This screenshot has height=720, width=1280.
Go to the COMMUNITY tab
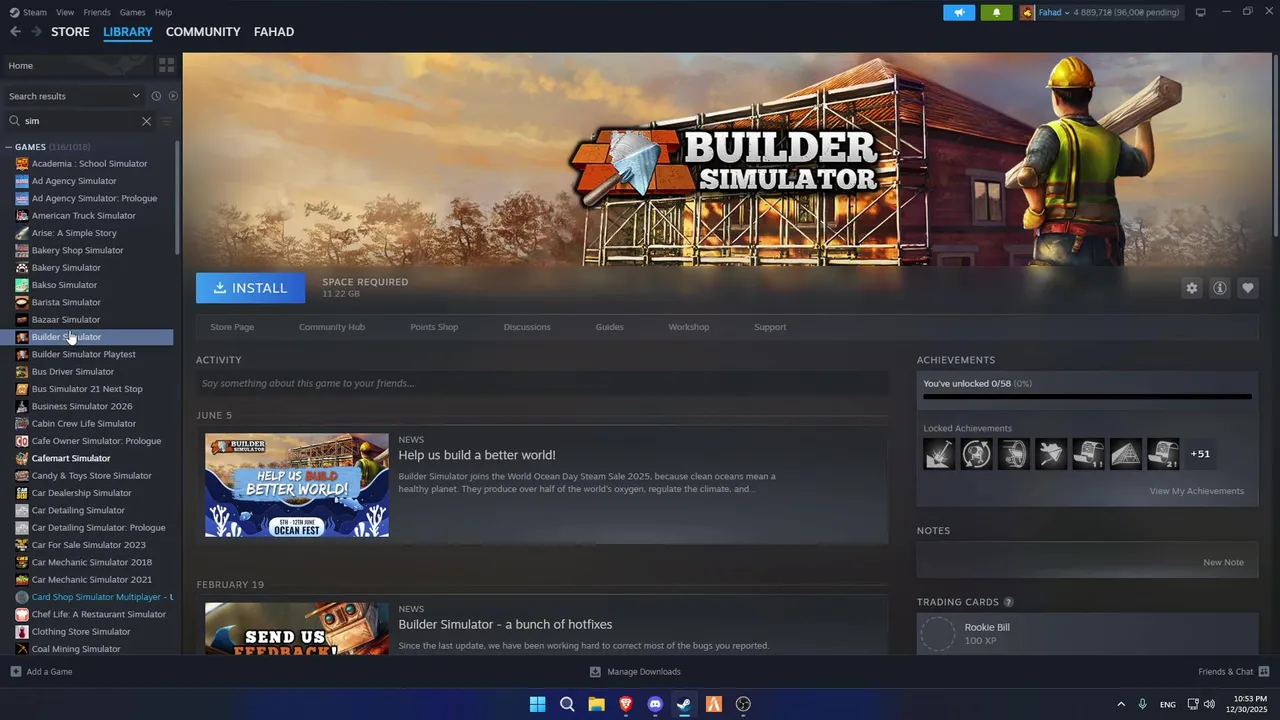click(203, 32)
